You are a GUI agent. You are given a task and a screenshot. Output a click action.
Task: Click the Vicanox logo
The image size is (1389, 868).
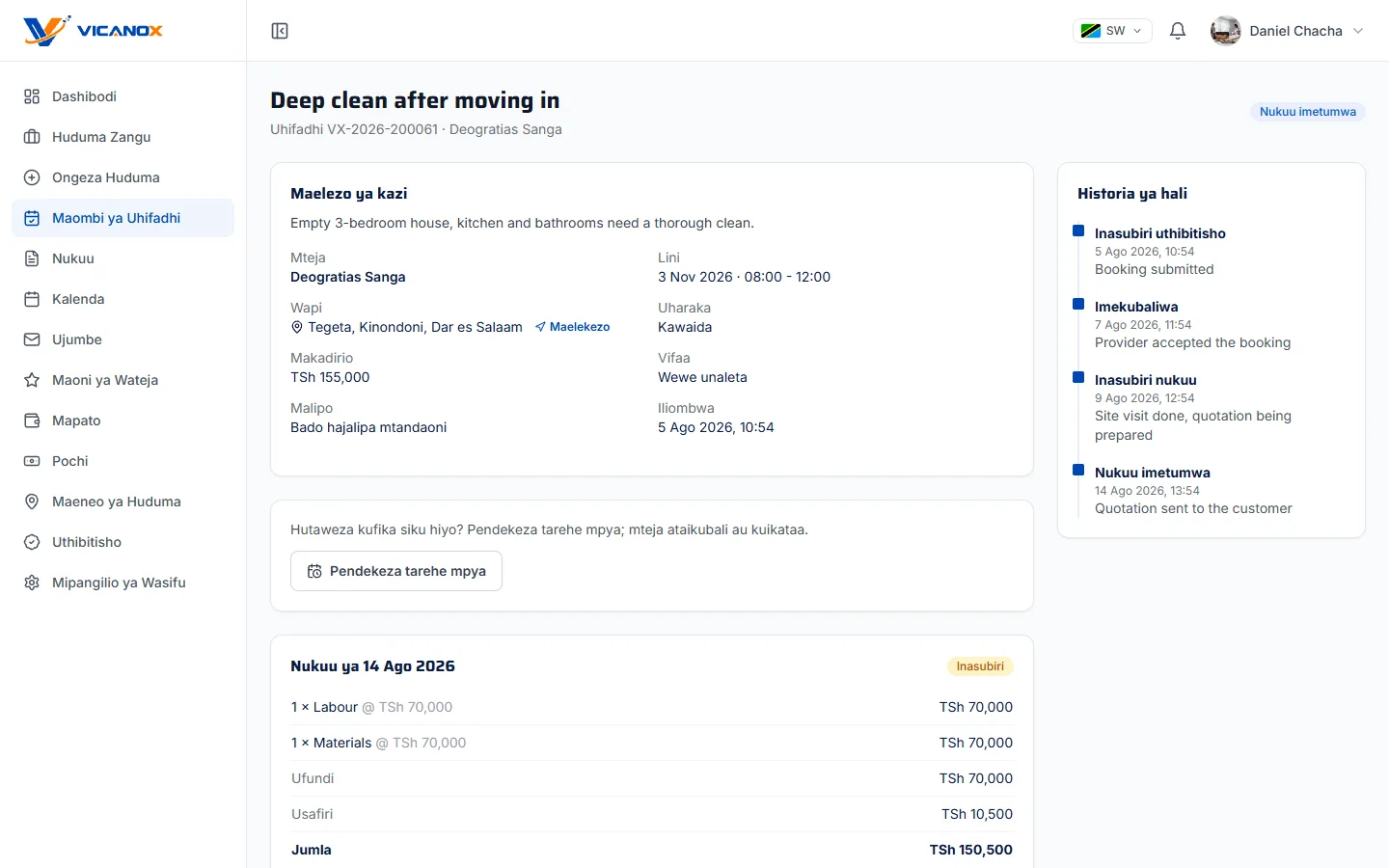point(94,31)
